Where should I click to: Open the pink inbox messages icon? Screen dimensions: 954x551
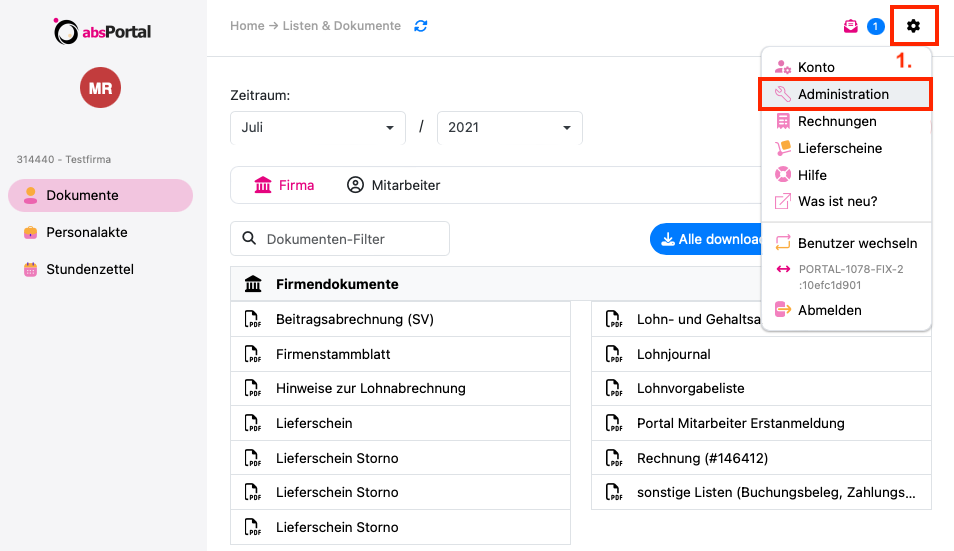[851, 26]
